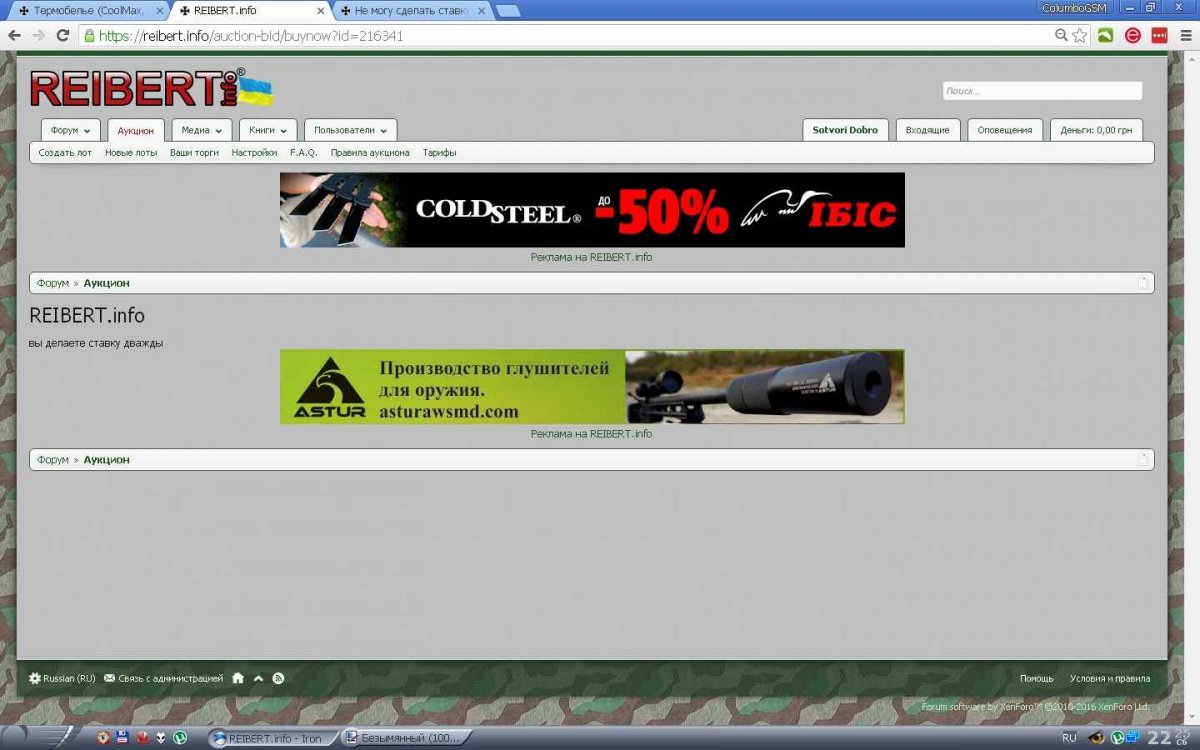Click the red round quick launch icon
This screenshot has width=1200, height=750.
tap(142, 738)
